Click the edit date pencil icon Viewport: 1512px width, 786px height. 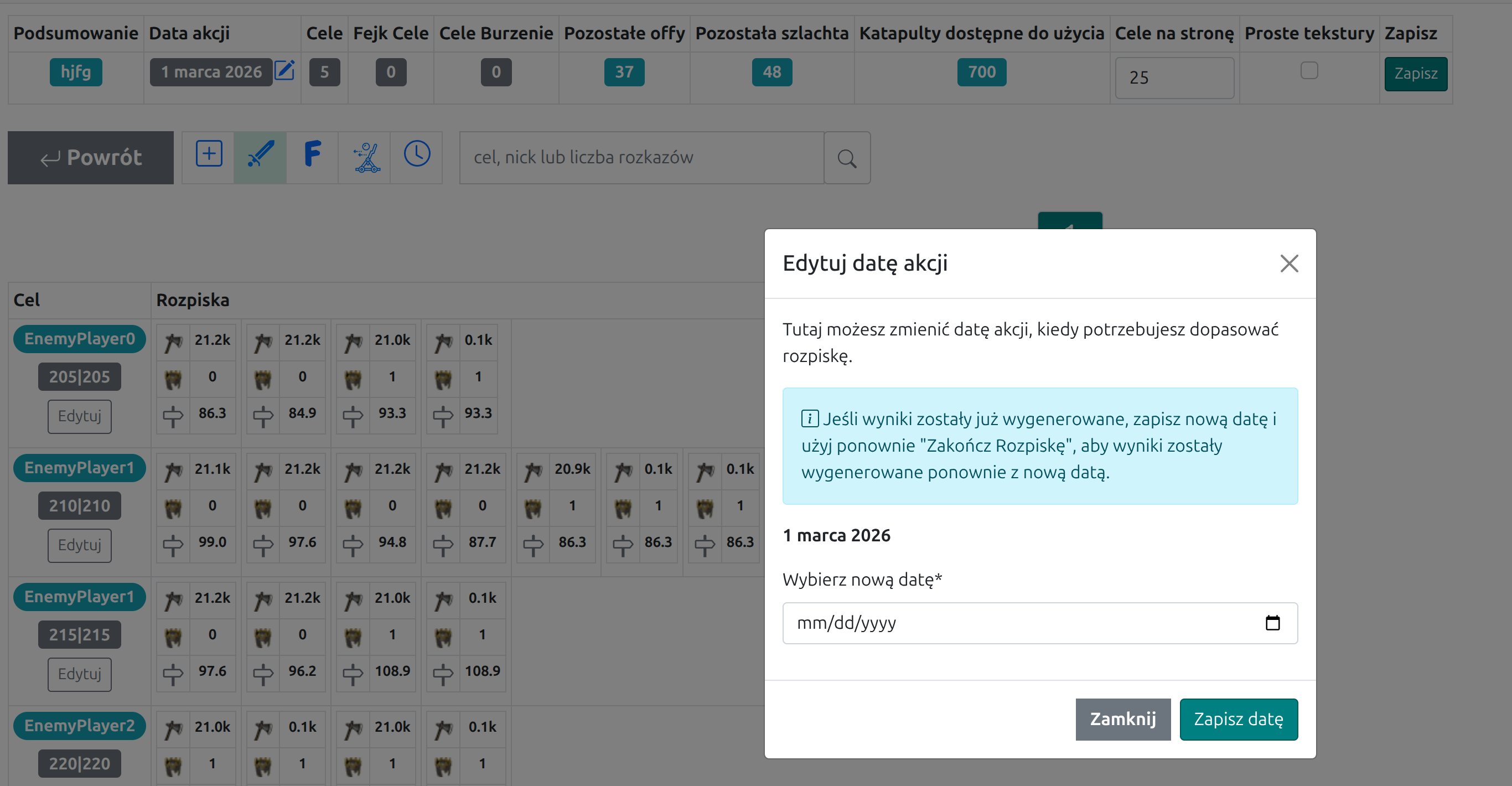pos(284,70)
